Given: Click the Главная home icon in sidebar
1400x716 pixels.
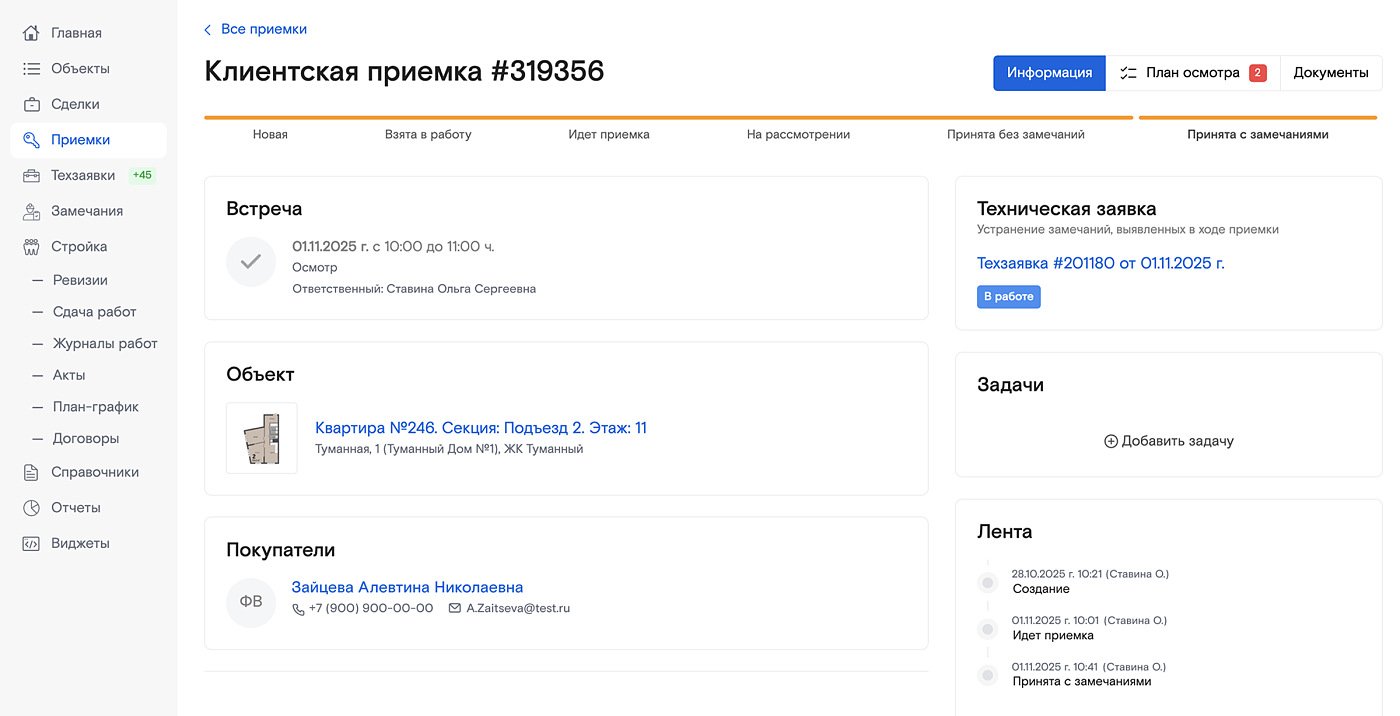Looking at the screenshot, I should click(x=31, y=33).
